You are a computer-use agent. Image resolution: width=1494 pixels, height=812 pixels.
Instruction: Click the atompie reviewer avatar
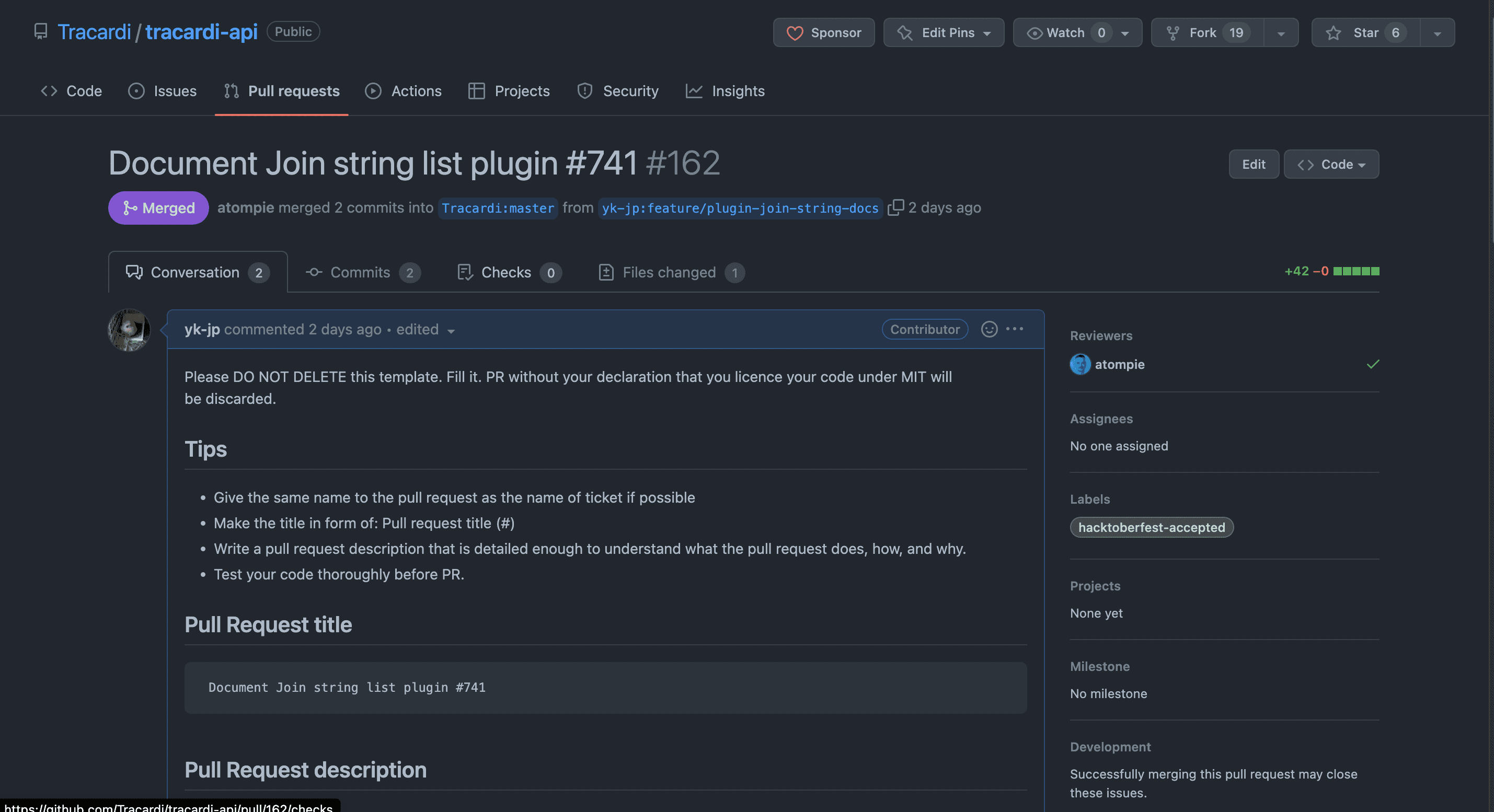coord(1080,365)
